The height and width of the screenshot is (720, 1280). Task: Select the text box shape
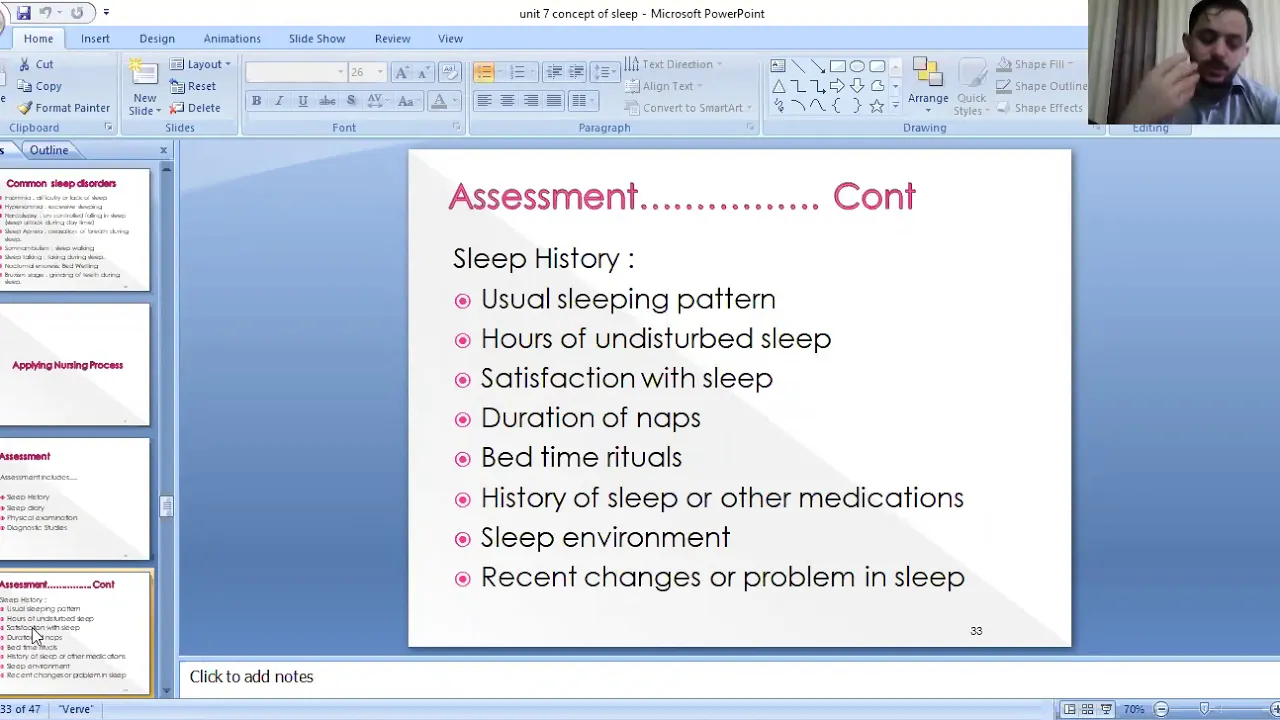click(778, 66)
